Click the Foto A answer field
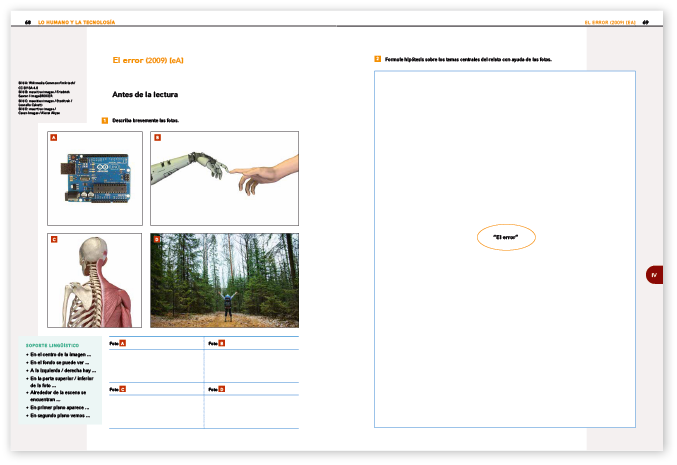 (x=155, y=364)
